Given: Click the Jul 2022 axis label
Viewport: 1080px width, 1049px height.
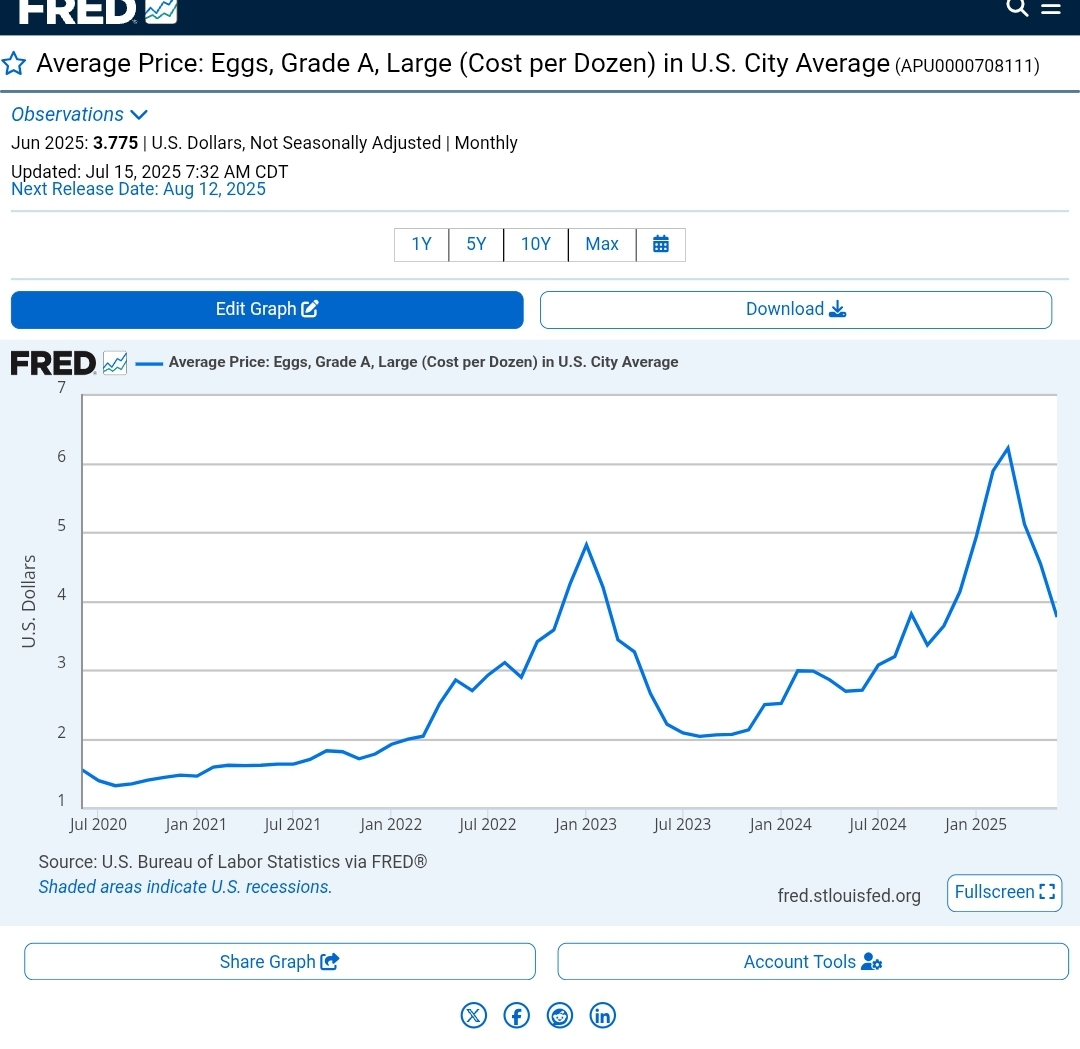Looking at the screenshot, I should pos(488,824).
